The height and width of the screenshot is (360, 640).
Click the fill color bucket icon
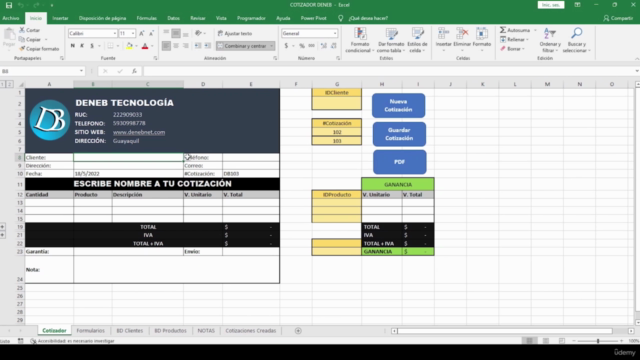[x=129, y=46]
